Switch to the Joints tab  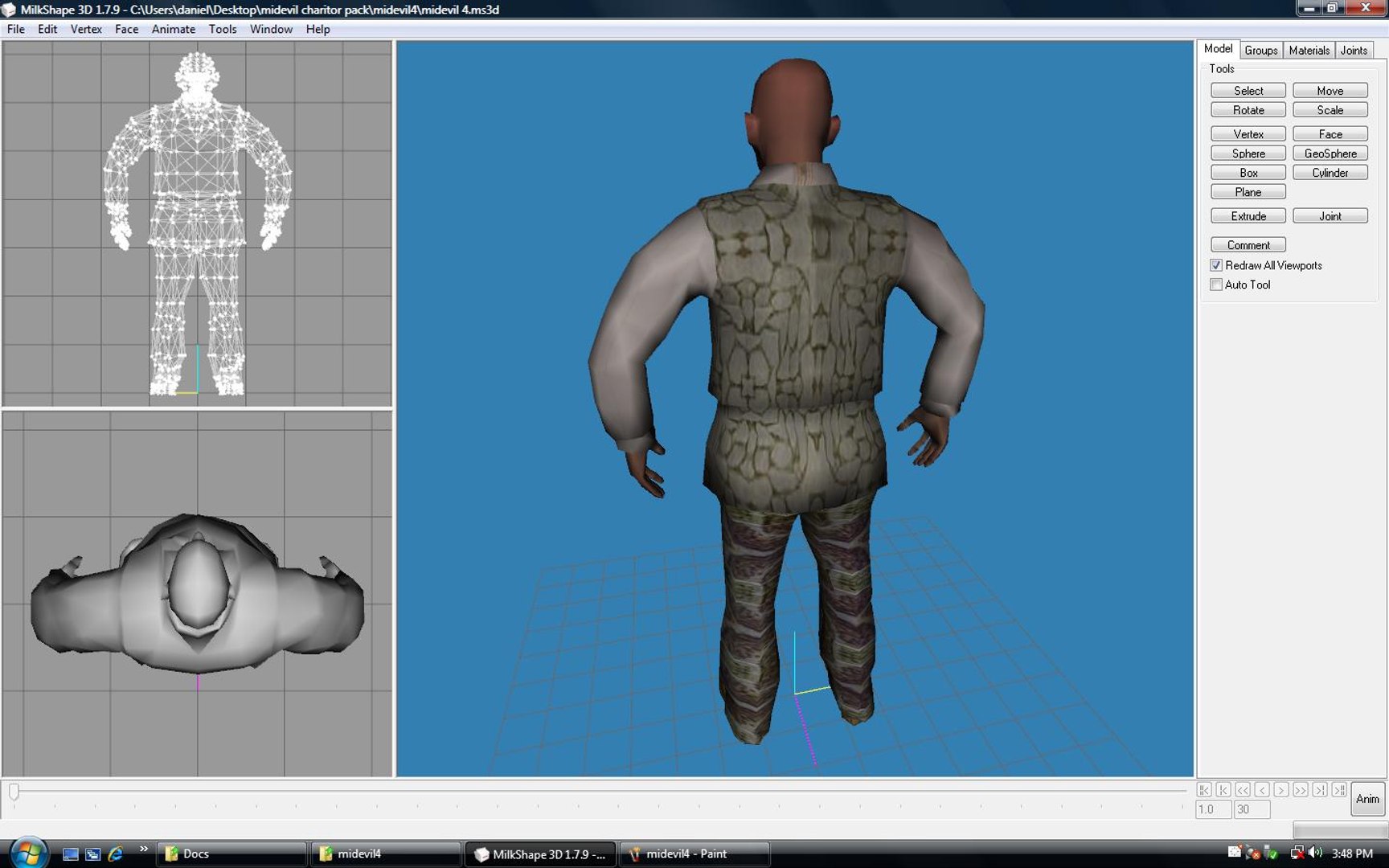point(1354,50)
